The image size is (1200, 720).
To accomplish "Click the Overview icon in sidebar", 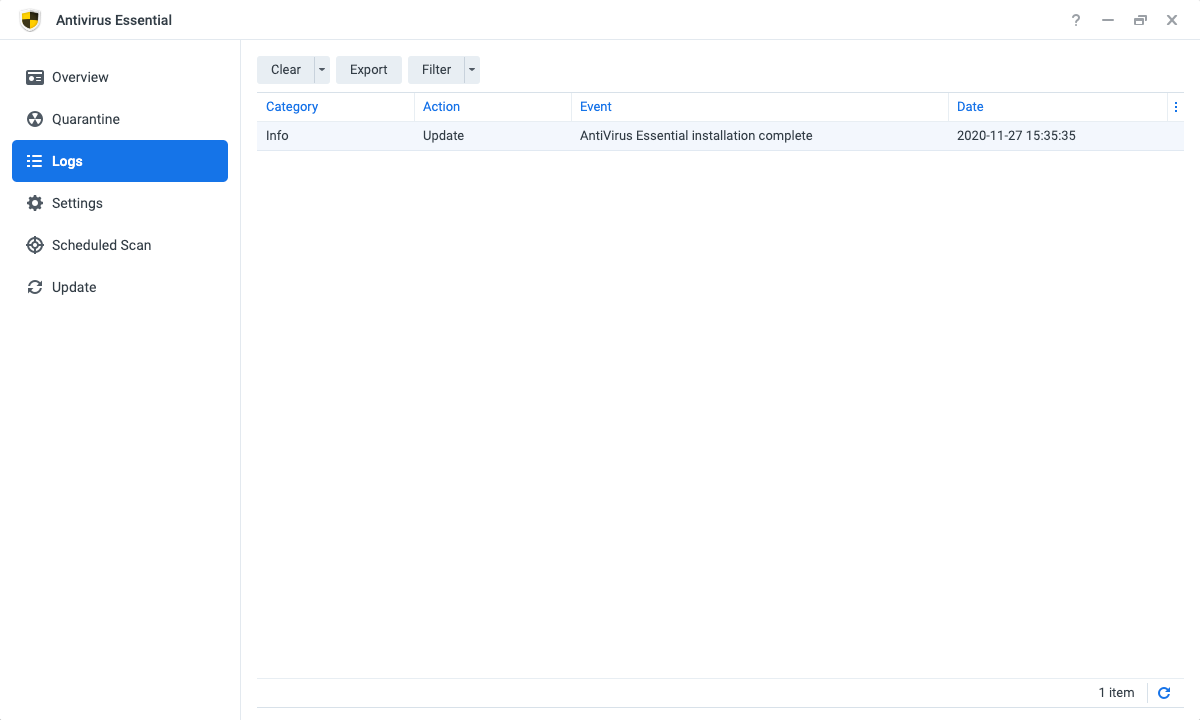I will click(35, 77).
